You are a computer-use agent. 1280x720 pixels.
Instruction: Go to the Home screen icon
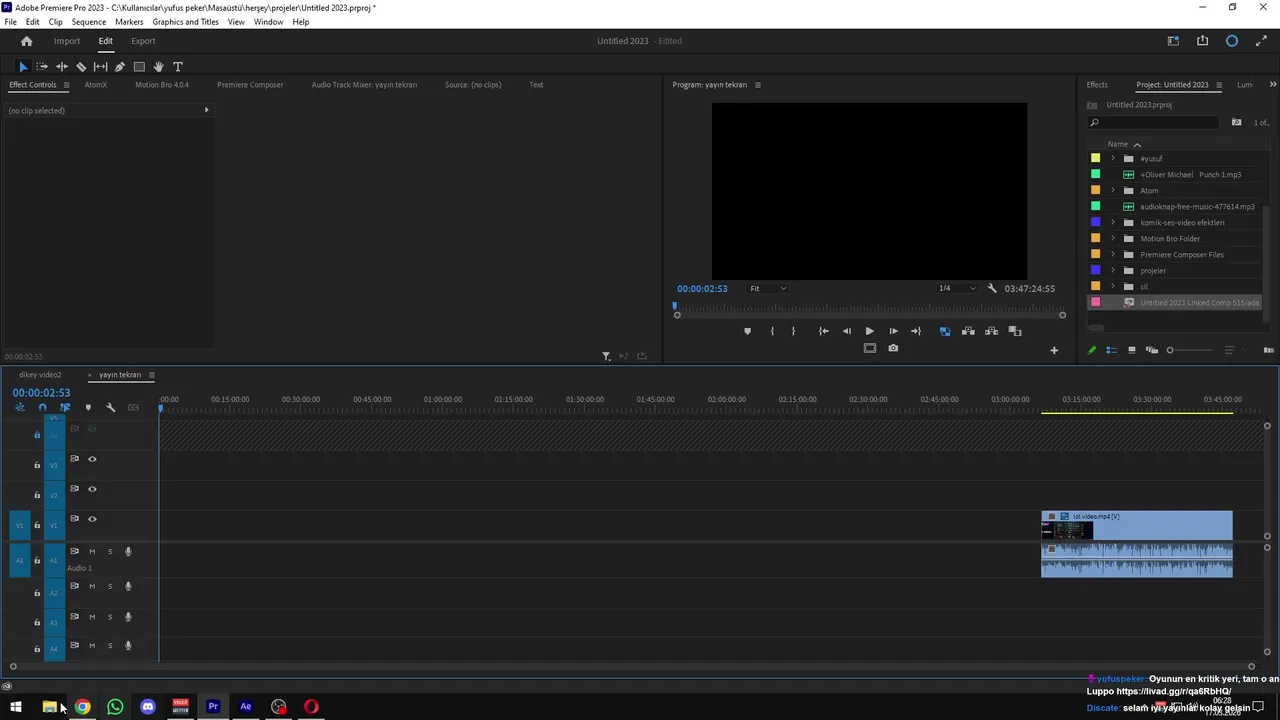point(27,41)
